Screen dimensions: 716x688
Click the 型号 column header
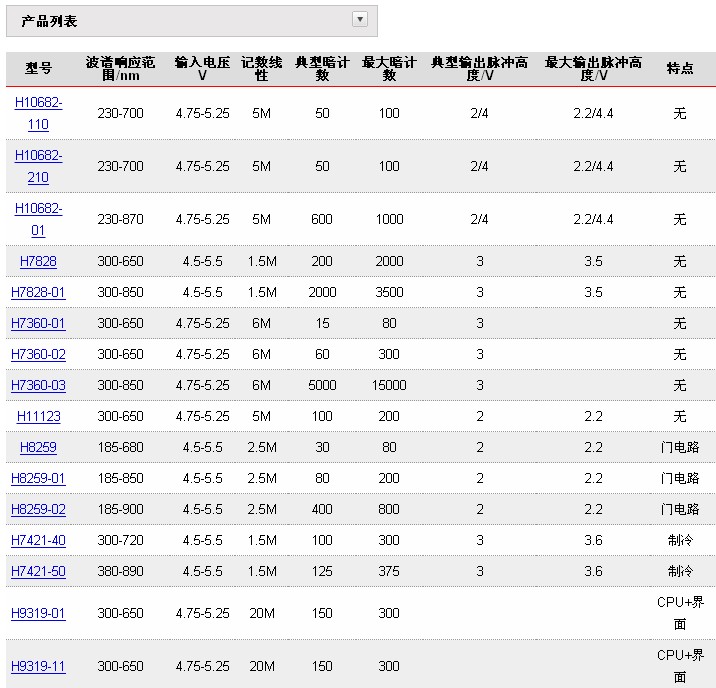point(38,68)
